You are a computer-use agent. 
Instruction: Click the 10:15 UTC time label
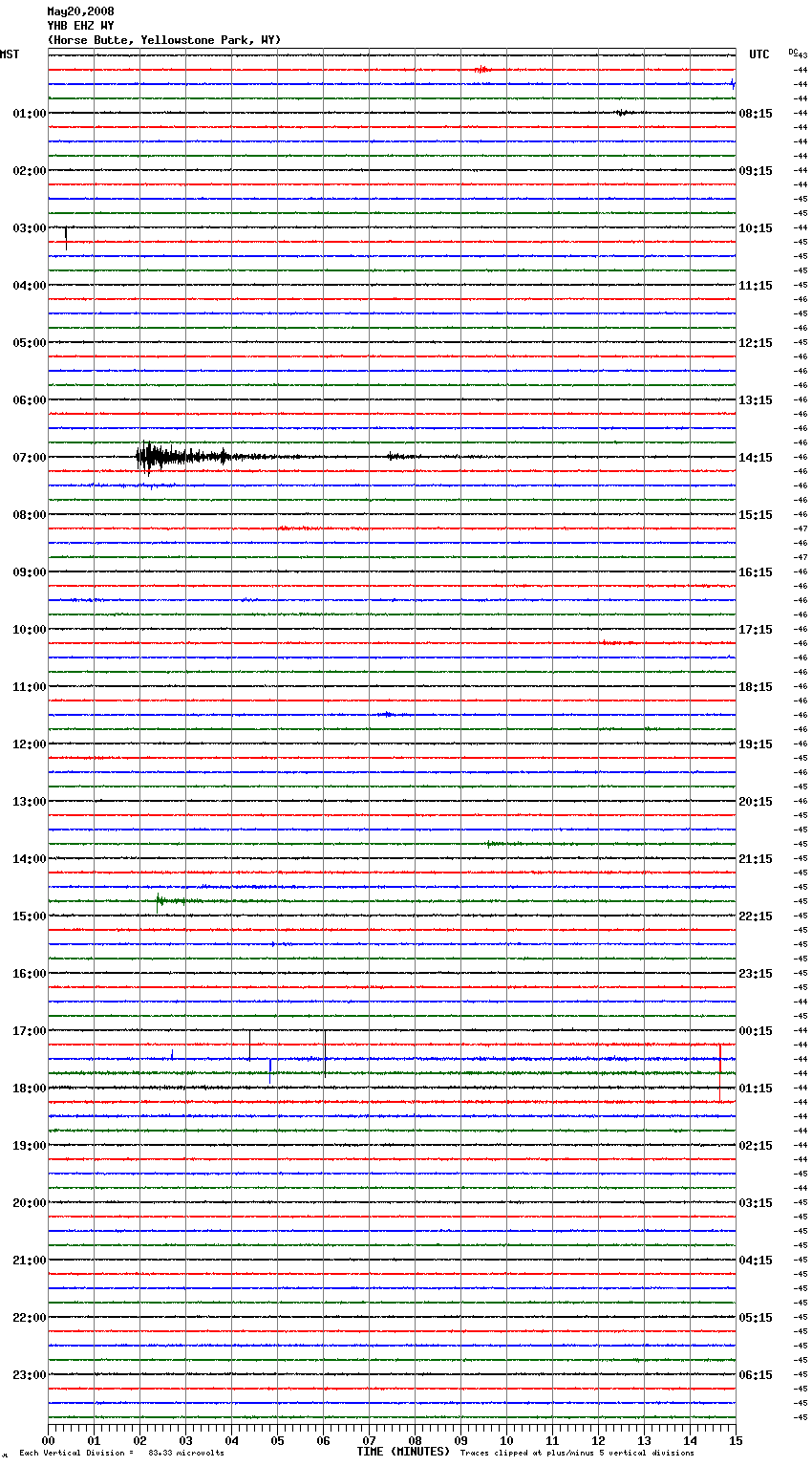coord(756,227)
